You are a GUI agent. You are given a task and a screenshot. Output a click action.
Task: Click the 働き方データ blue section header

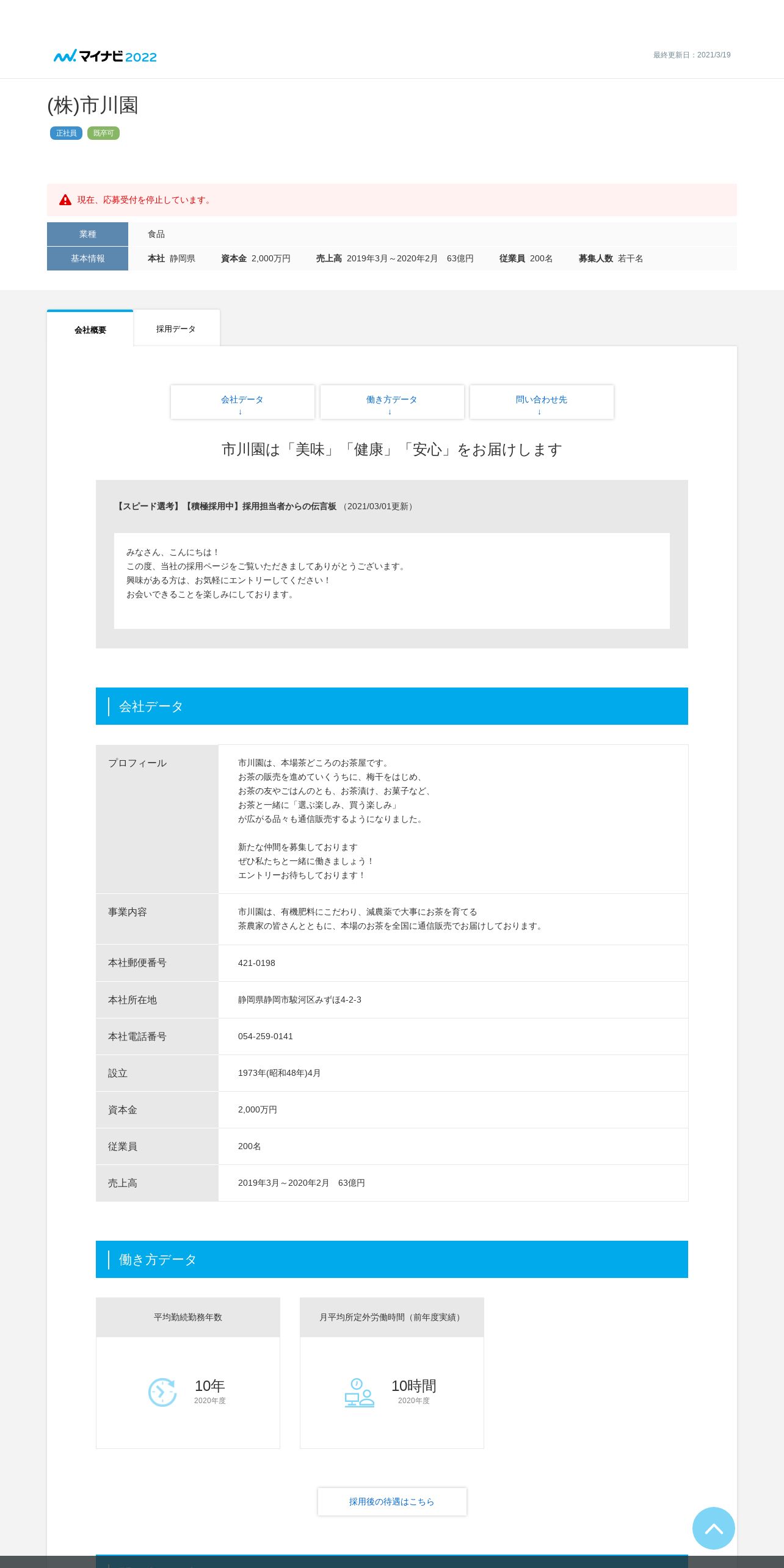tap(392, 1260)
